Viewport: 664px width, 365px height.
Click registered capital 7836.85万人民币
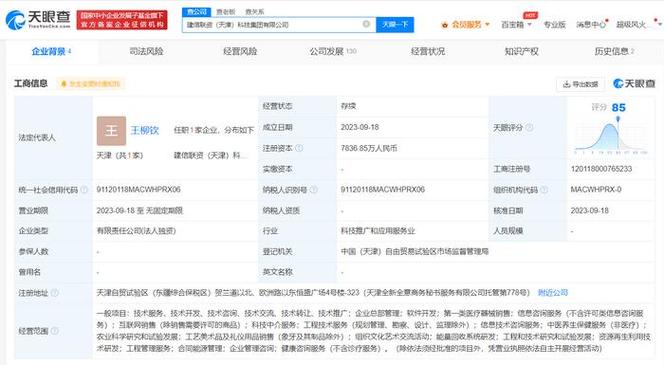click(369, 148)
